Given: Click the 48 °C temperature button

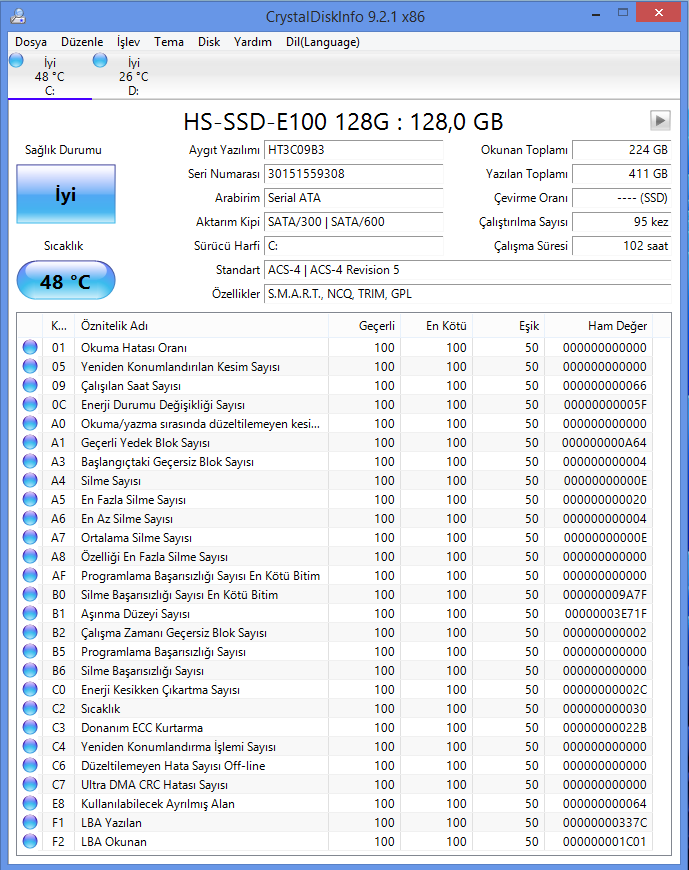Looking at the screenshot, I should [x=66, y=281].
